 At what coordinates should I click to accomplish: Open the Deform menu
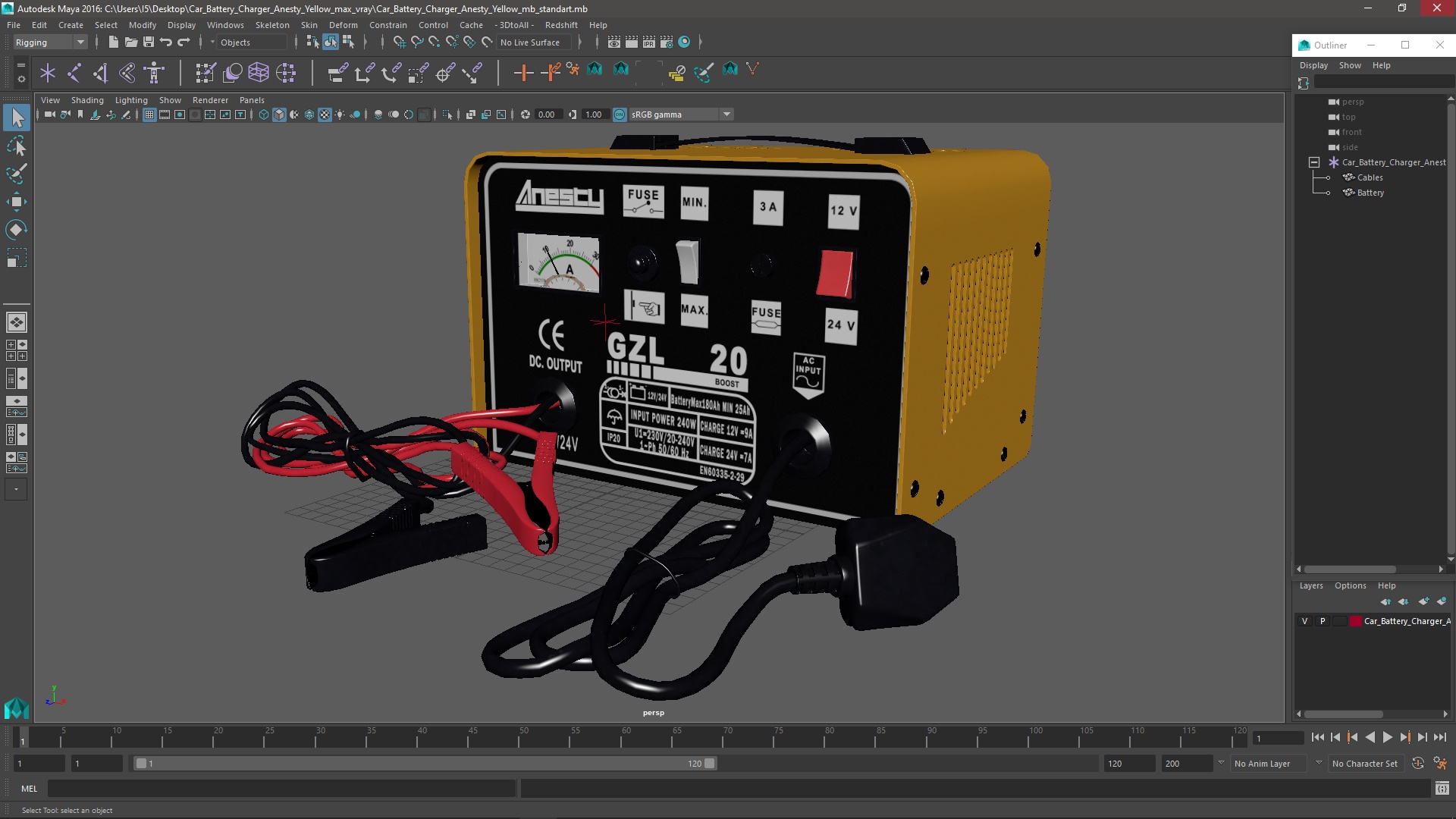pyautogui.click(x=343, y=25)
